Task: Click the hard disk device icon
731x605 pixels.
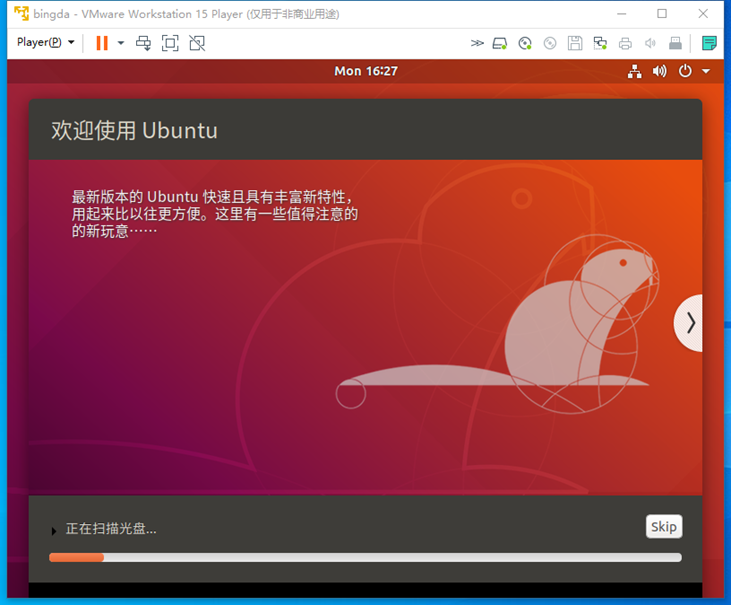Action: 500,44
